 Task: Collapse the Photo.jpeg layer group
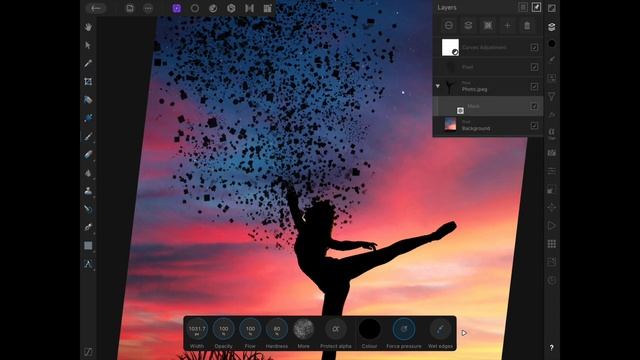click(438, 86)
